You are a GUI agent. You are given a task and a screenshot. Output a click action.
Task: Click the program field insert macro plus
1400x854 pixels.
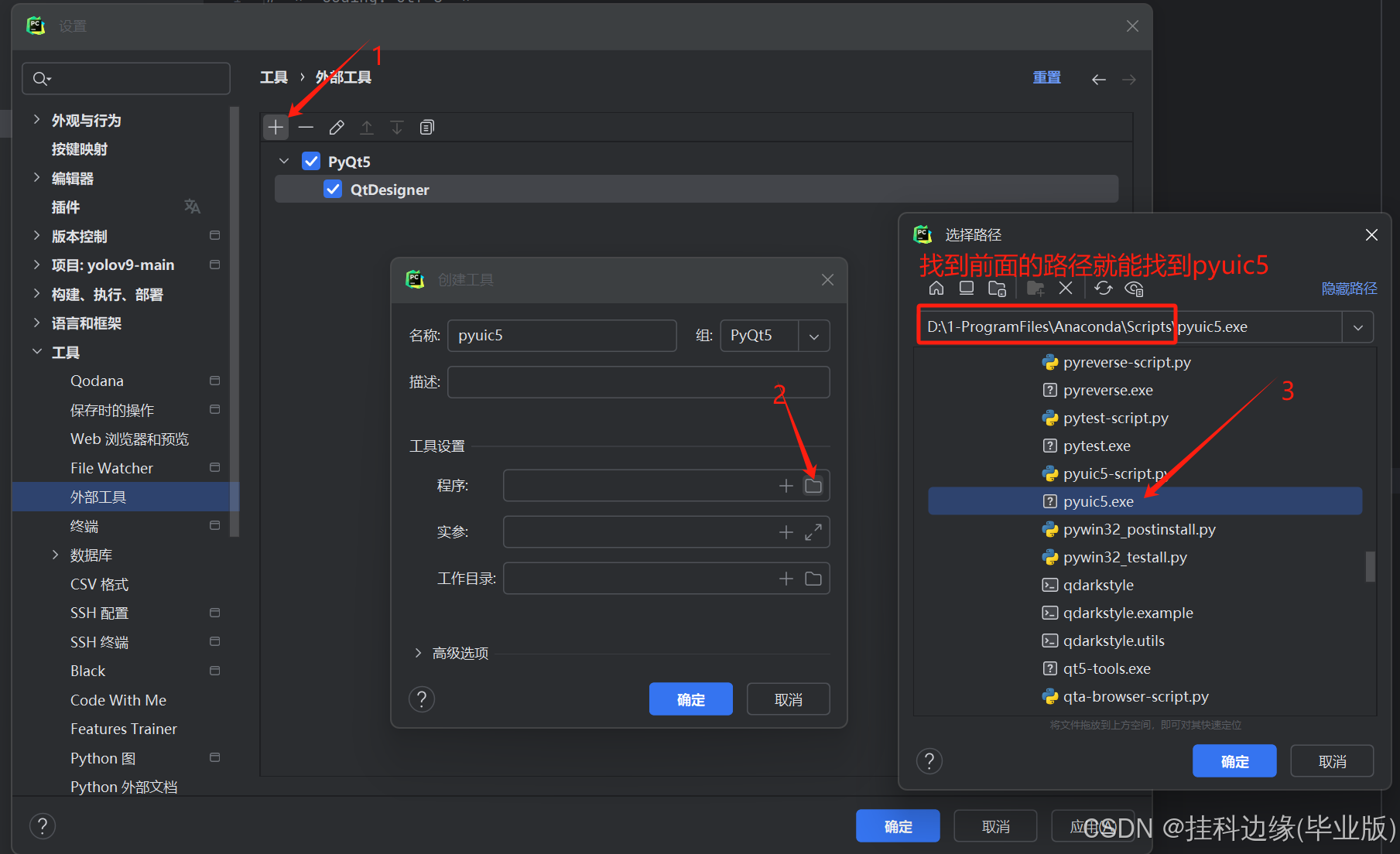(786, 486)
